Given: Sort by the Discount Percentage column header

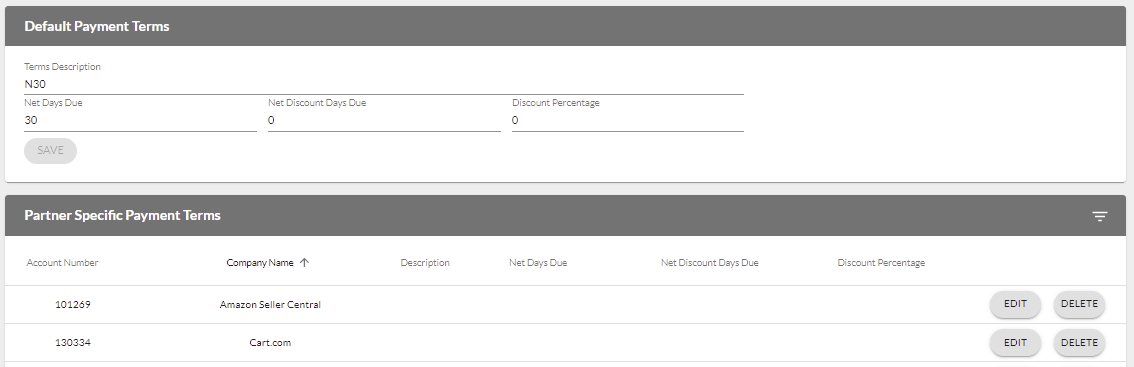Looking at the screenshot, I should point(882,263).
